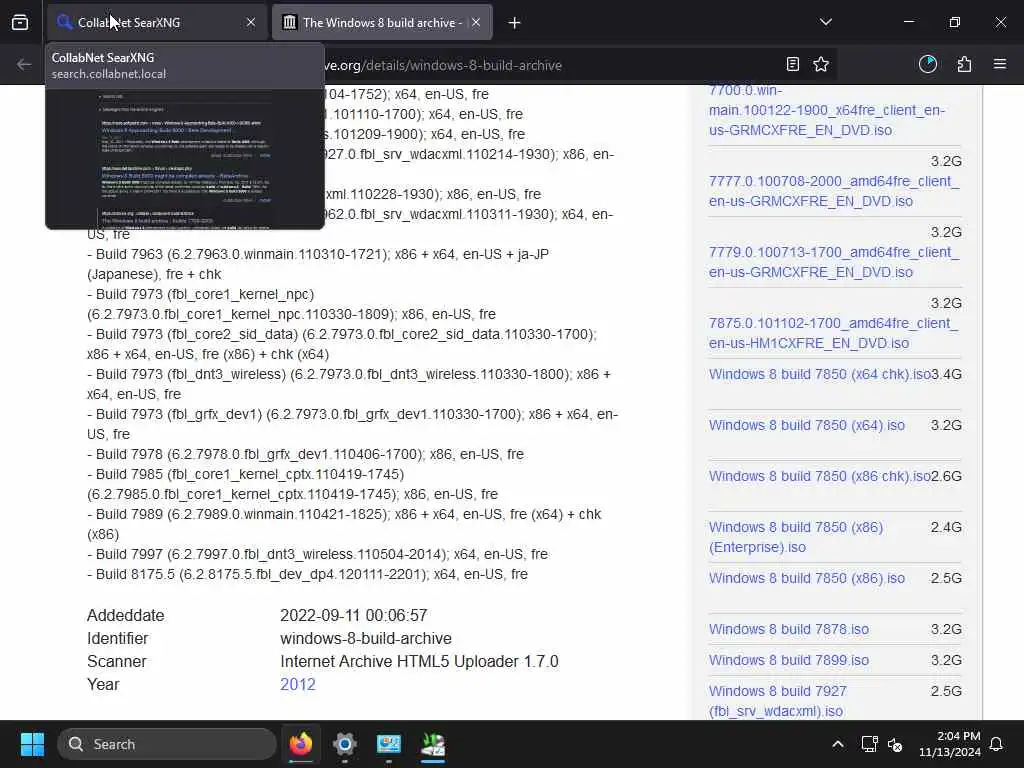Download 7777.0.100708-2000 amd64fre client ISO
The width and height of the screenshot is (1024, 768).
tap(834, 191)
